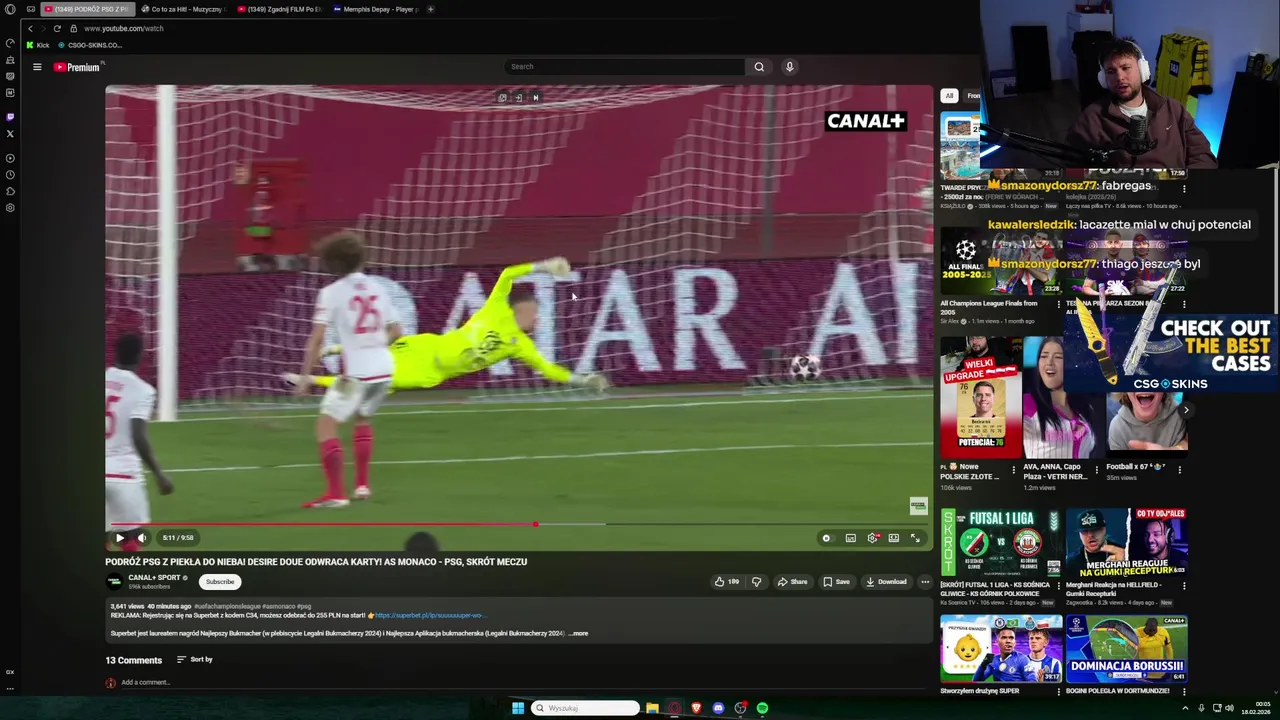Open YouTube hamburger guide menu
The height and width of the screenshot is (720, 1280).
[37, 67]
